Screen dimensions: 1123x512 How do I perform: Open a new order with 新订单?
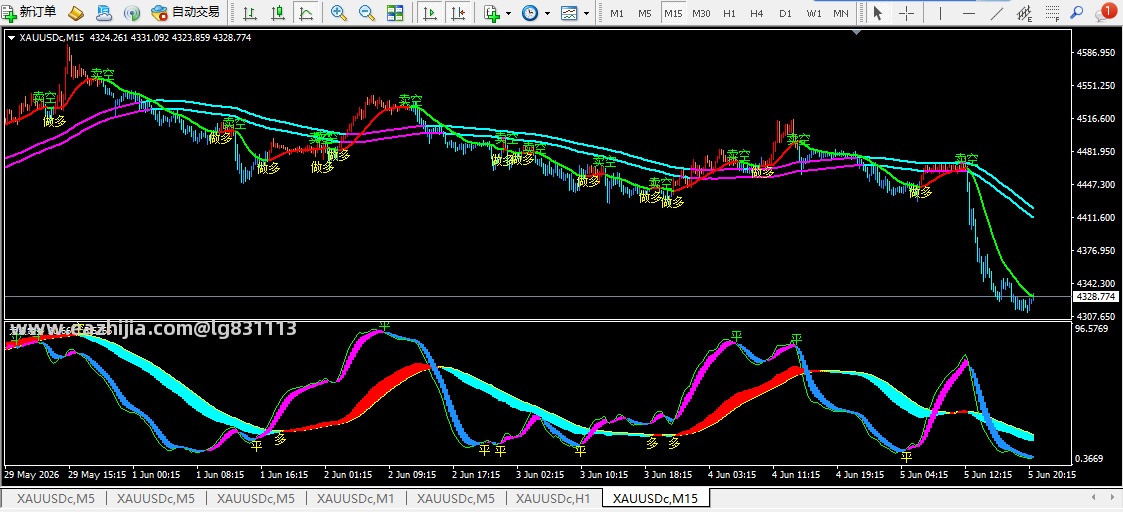coord(31,12)
